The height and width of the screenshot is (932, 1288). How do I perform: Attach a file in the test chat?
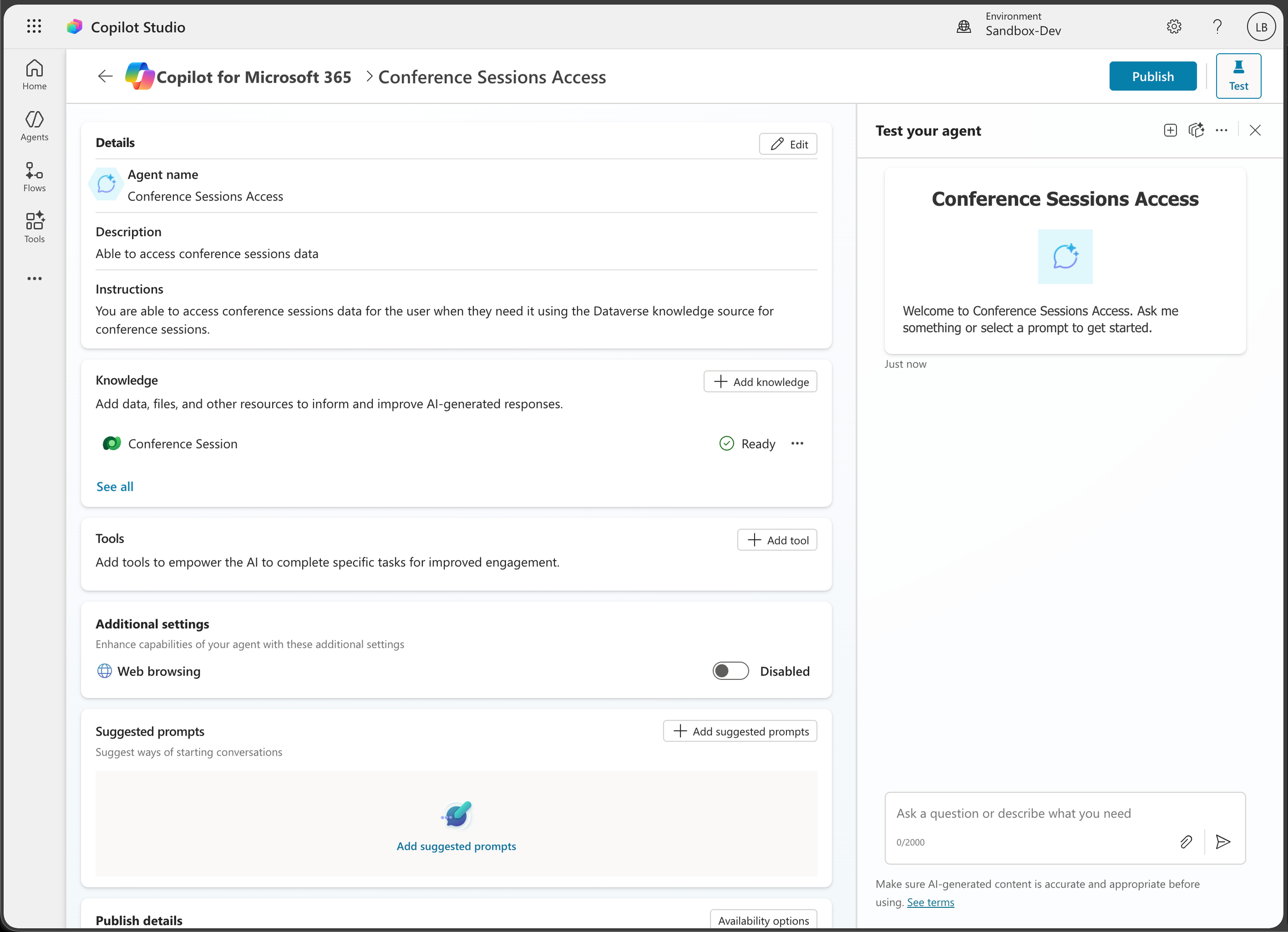pos(1187,842)
